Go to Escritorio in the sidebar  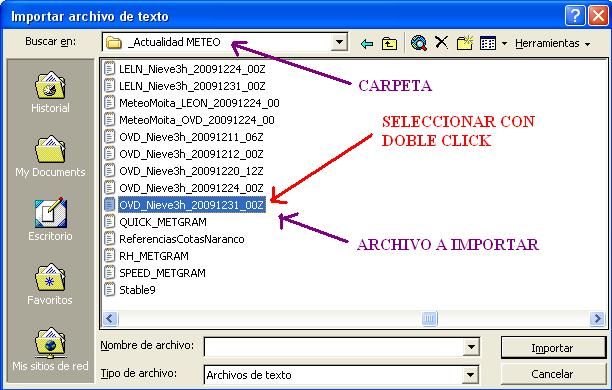50,220
